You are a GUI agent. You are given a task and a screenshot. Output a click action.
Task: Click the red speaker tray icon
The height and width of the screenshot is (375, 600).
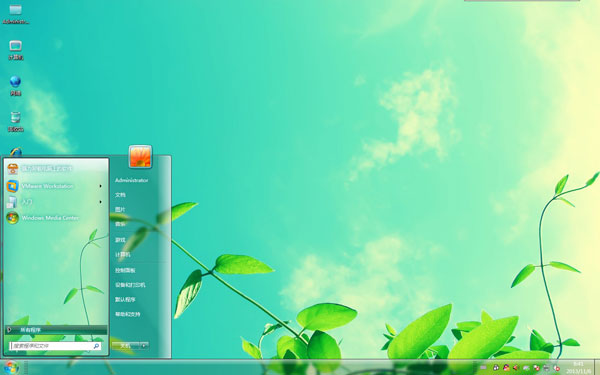pos(515,368)
